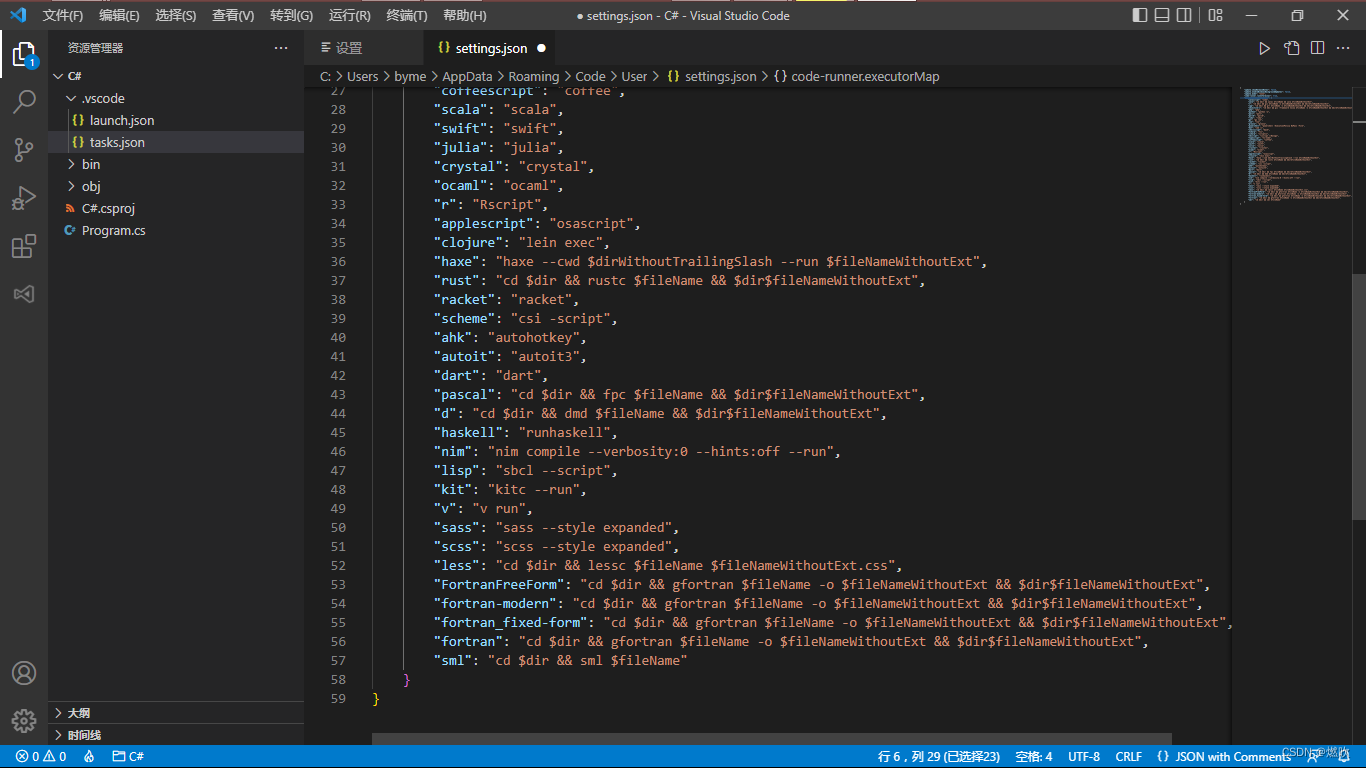The height and width of the screenshot is (768, 1366).
Task: Open the 文件(F) menu
Action: click(63, 15)
